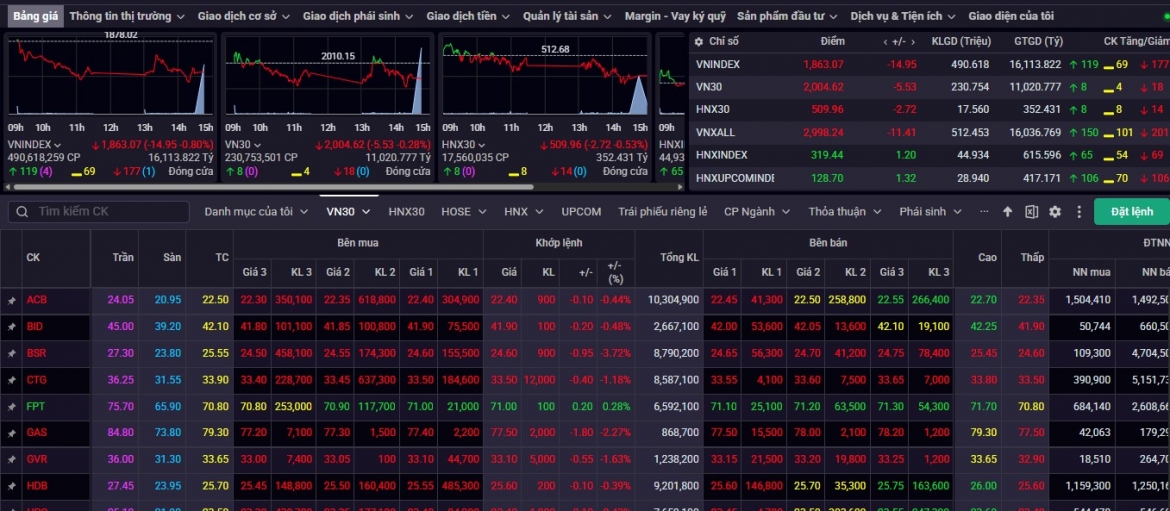Click the Excel export icon
1170x511 pixels.
click(1031, 212)
